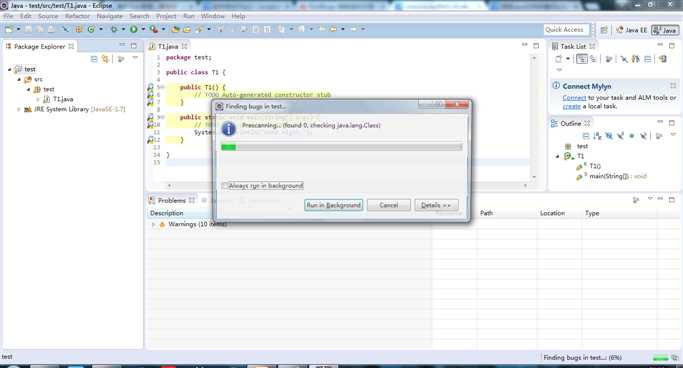Switch to Java perspective button
Viewport: 683px width, 368px height.
coord(665,30)
